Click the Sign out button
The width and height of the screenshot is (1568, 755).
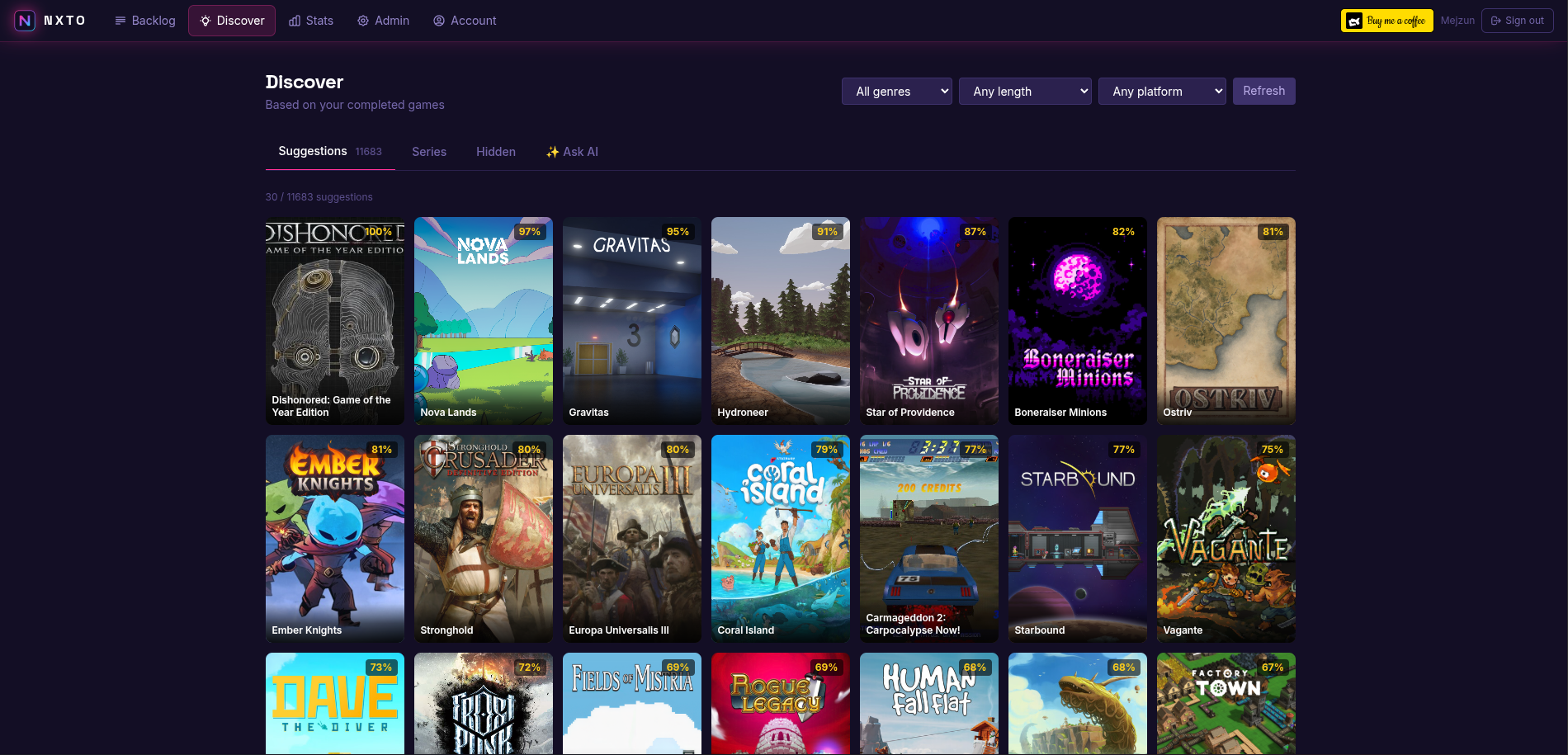pos(1517,21)
